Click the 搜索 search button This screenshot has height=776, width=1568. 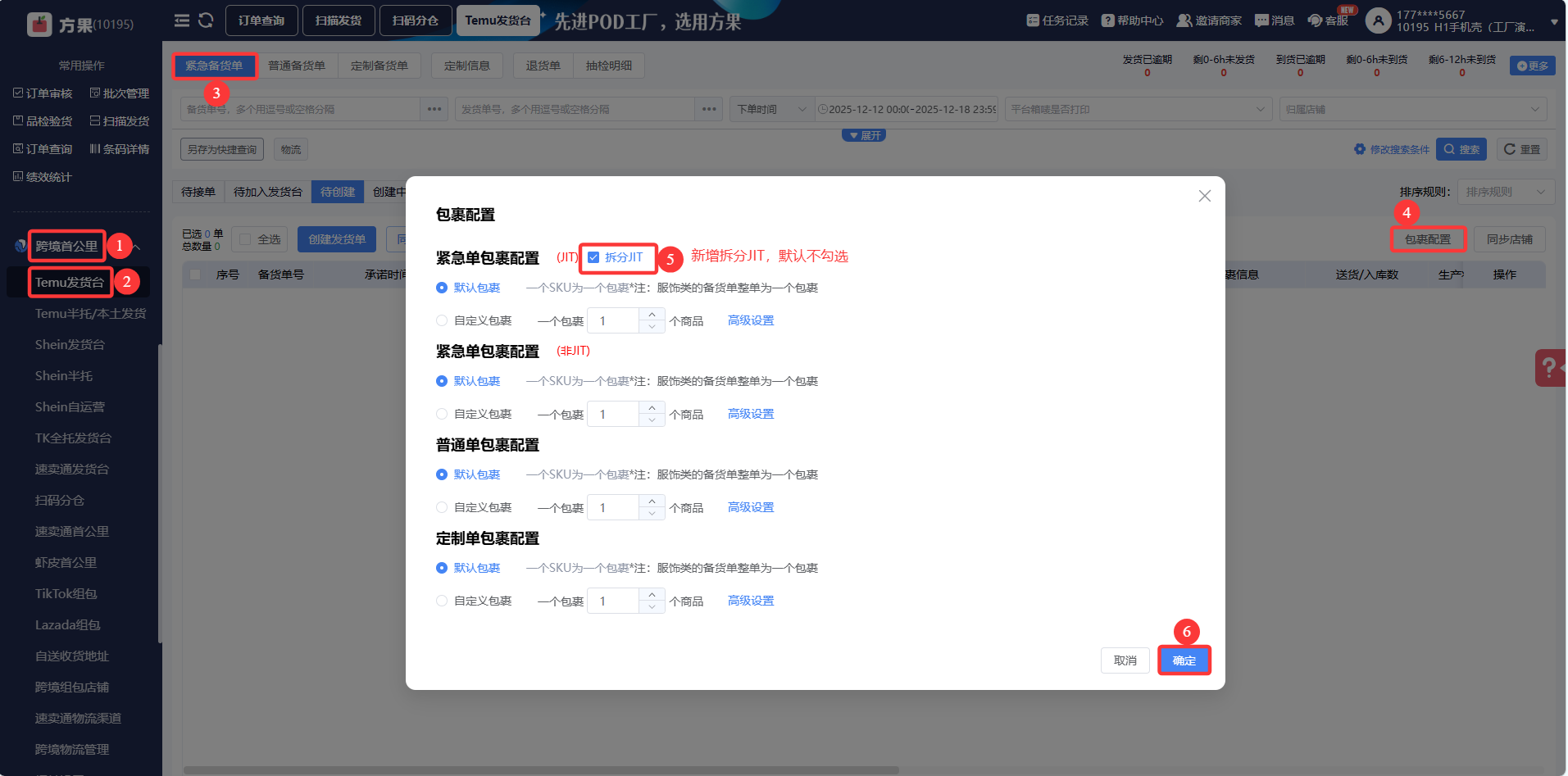(1461, 149)
